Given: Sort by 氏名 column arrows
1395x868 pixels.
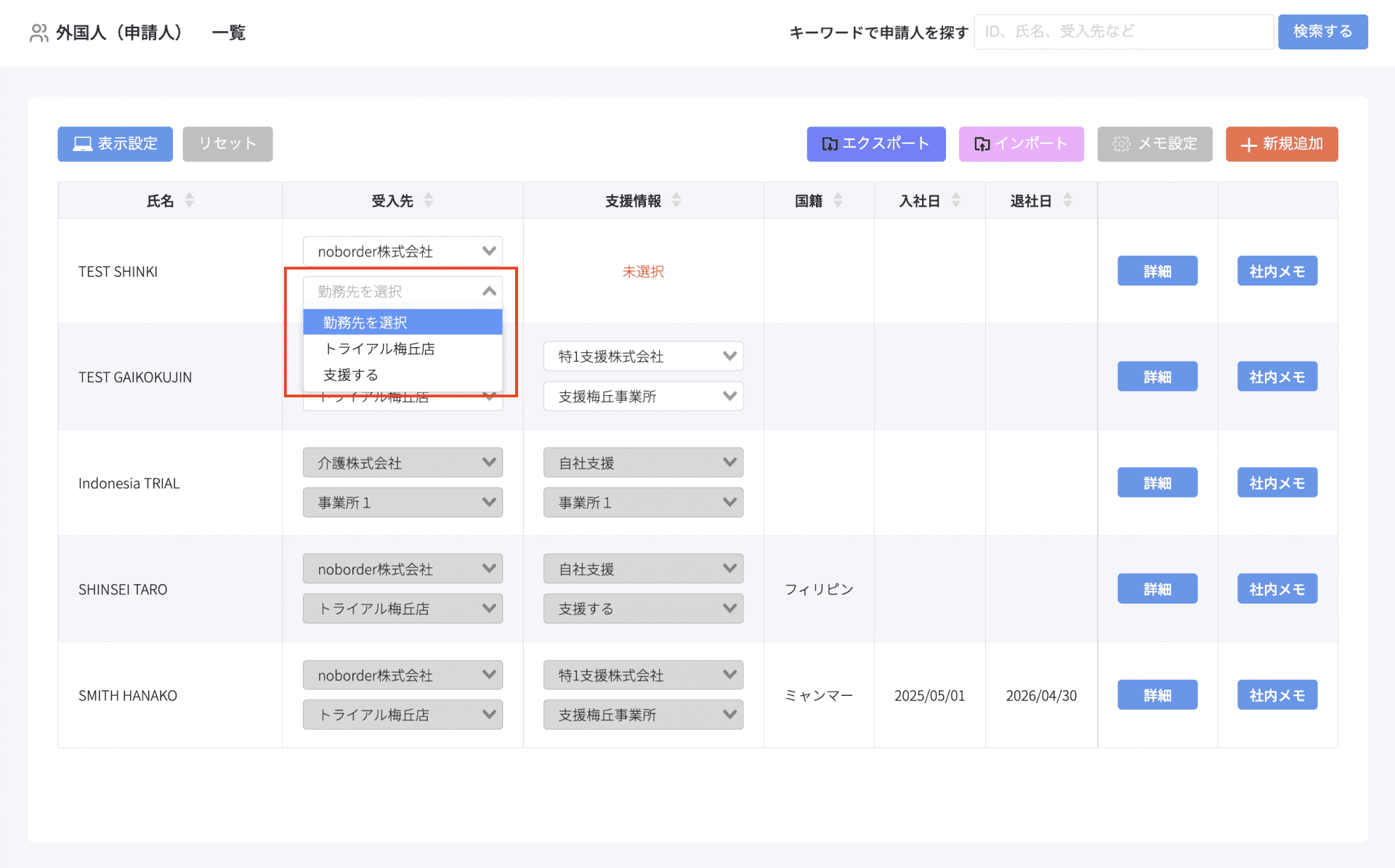Looking at the screenshot, I should 190,200.
